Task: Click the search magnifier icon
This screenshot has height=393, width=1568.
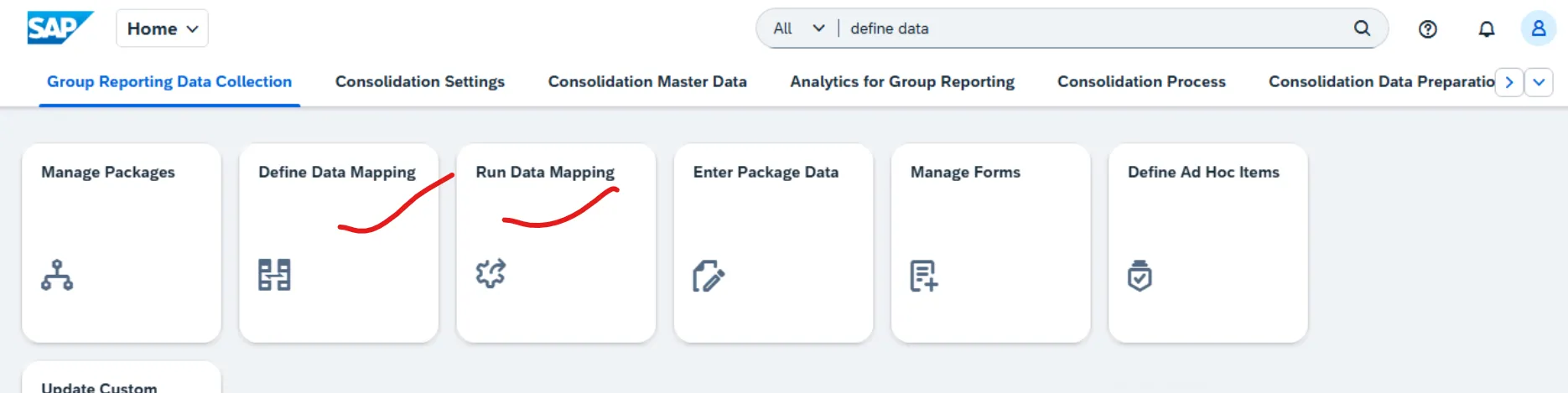Action: click(1362, 28)
